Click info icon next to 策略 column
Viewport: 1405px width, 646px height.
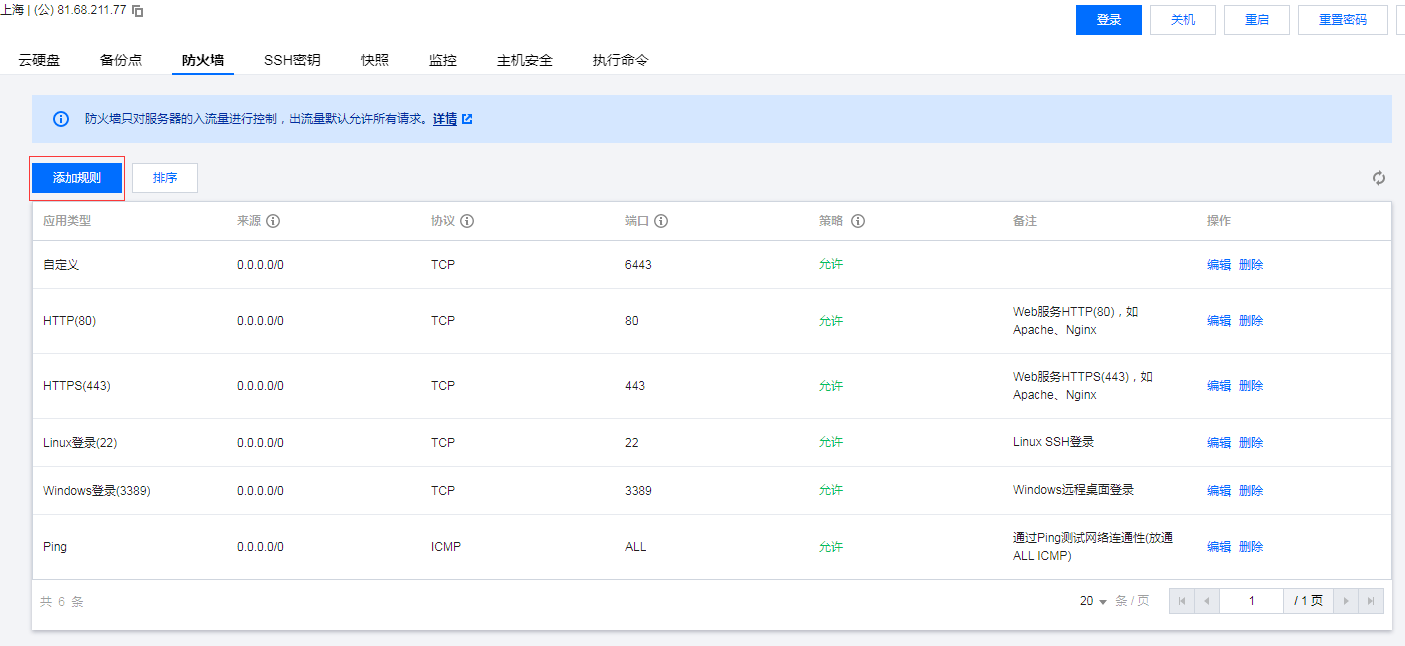tap(857, 221)
